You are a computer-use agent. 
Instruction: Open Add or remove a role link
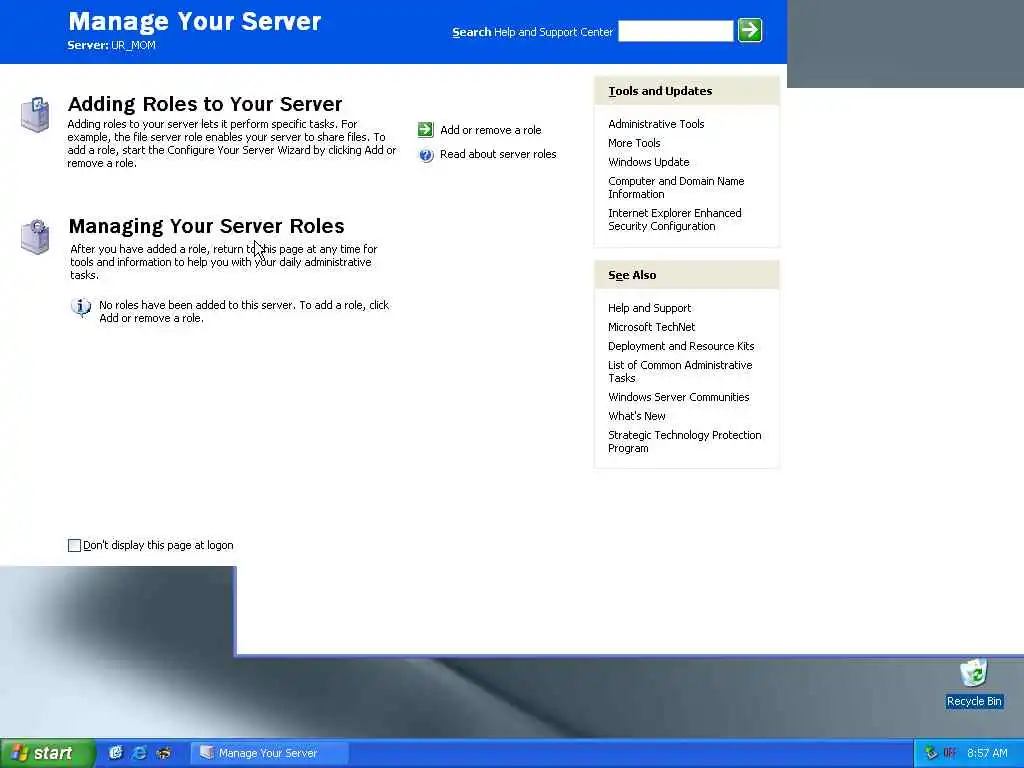(x=490, y=130)
